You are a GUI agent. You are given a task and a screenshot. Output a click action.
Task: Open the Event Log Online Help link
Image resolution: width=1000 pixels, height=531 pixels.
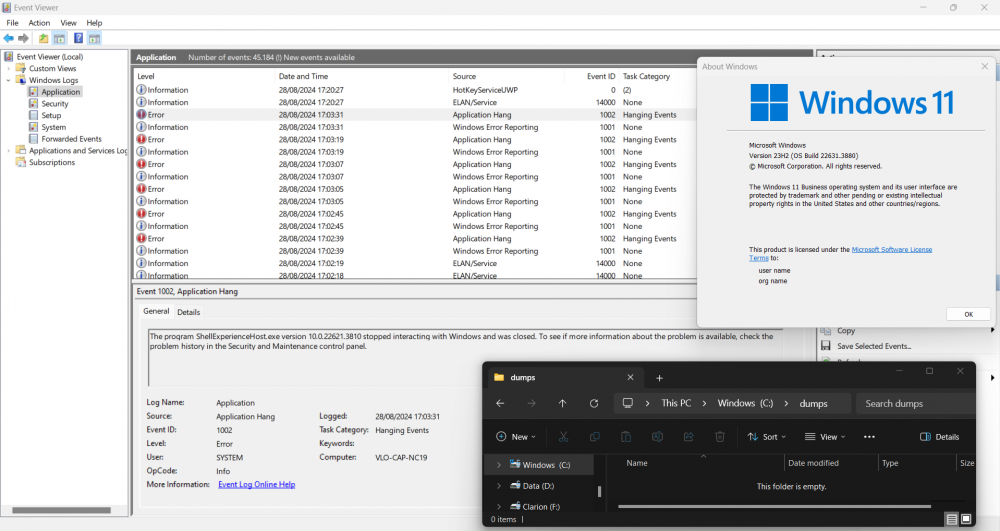[x=256, y=484]
